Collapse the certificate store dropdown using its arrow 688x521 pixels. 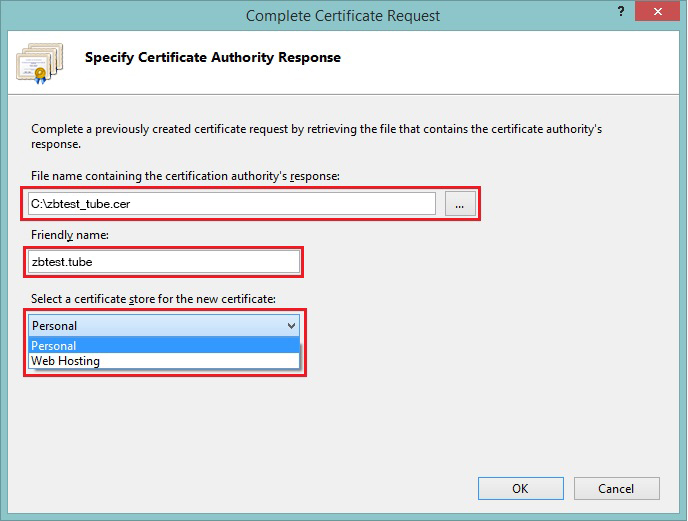[x=291, y=325]
